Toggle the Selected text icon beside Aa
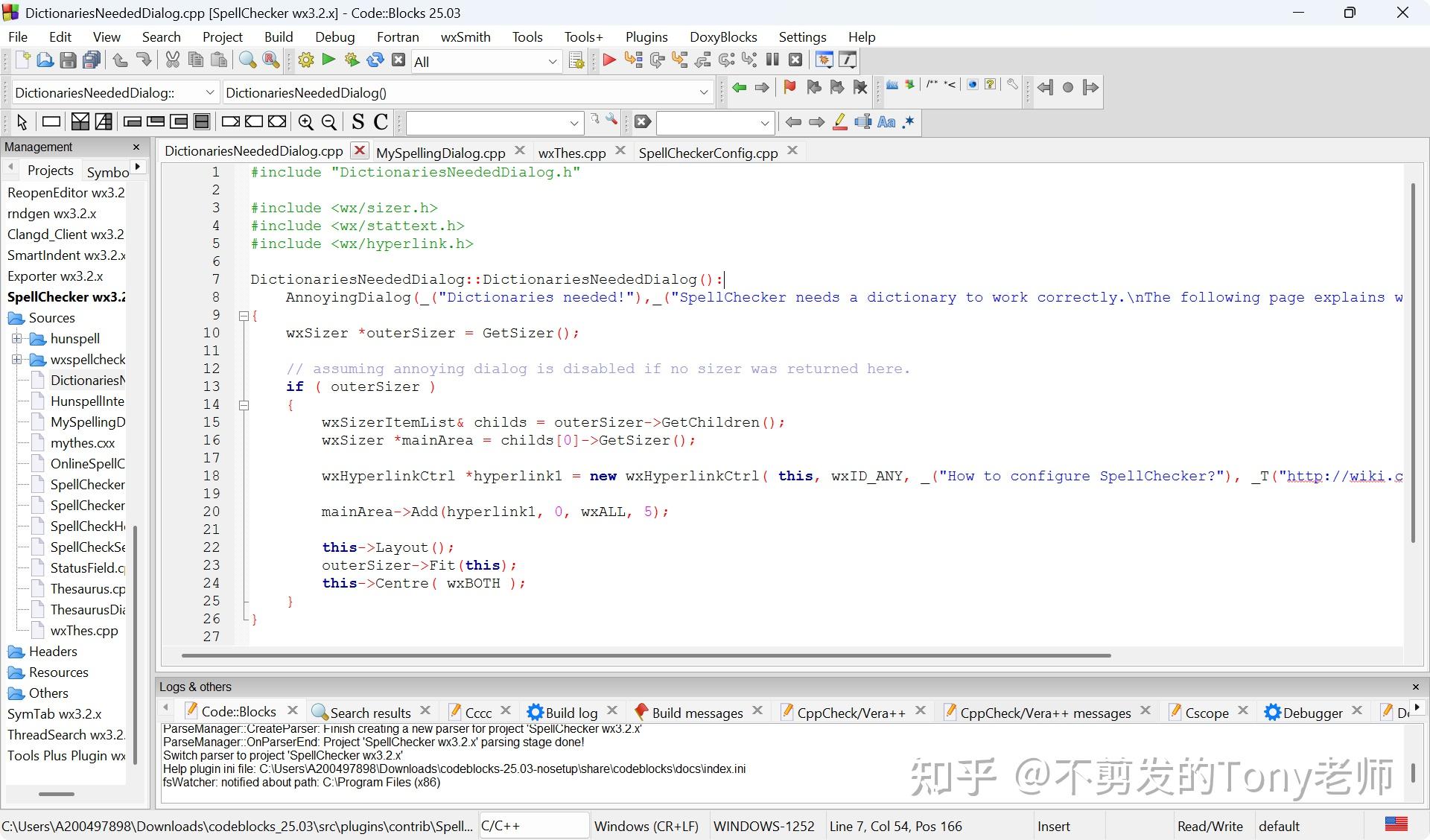 (863, 121)
